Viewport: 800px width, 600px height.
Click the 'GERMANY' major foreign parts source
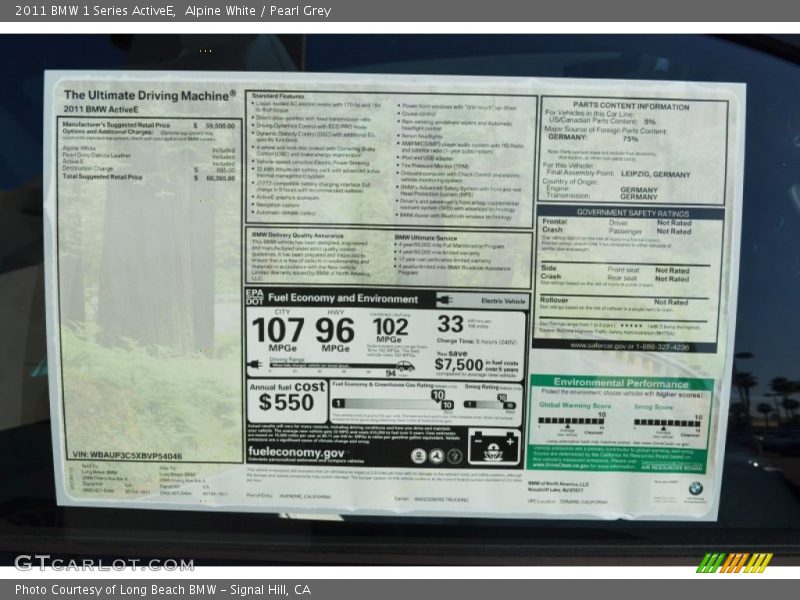point(567,137)
